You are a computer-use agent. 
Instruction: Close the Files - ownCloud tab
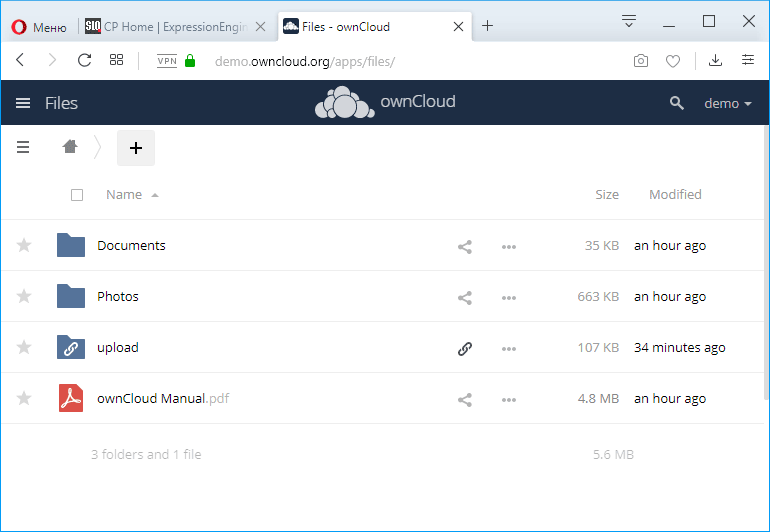point(458,27)
